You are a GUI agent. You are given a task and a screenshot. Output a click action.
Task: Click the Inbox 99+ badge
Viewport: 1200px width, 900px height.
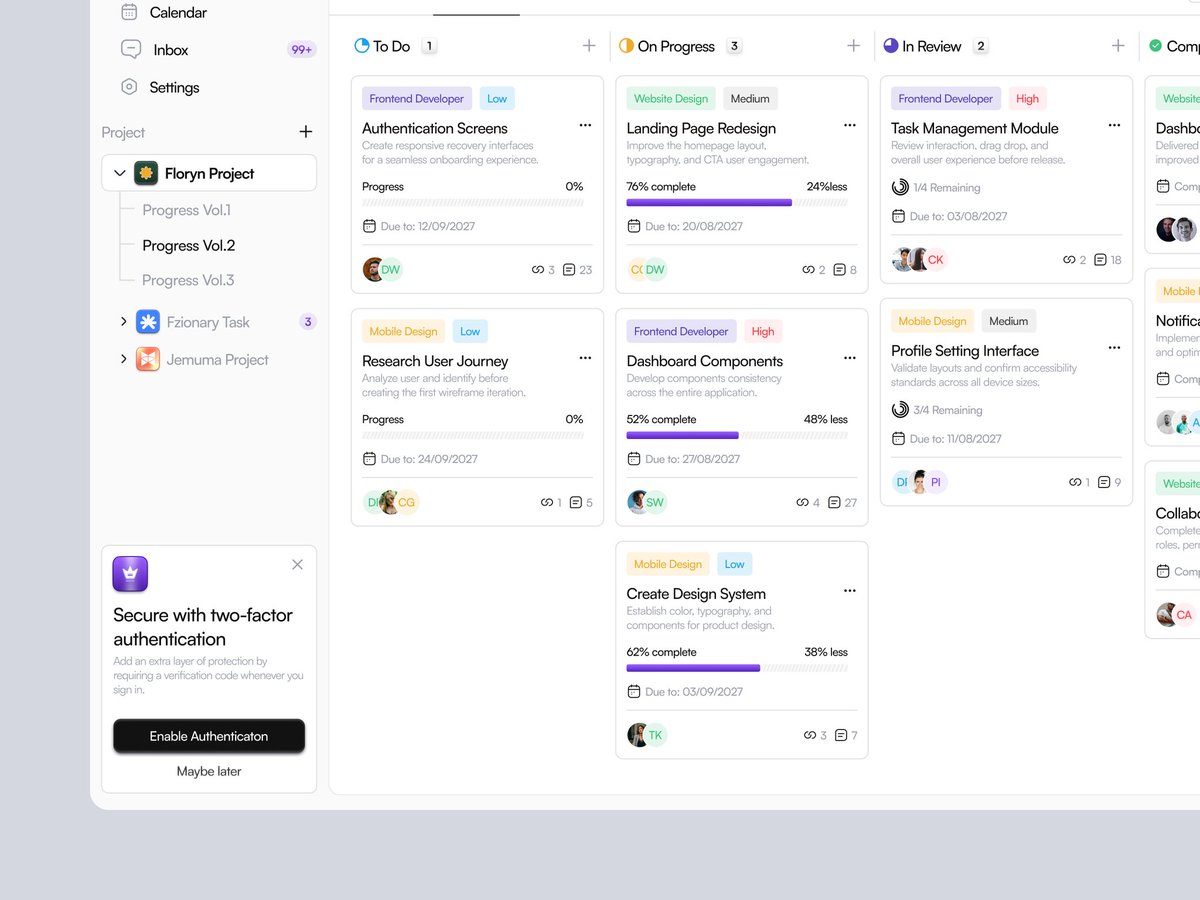coord(301,49)
